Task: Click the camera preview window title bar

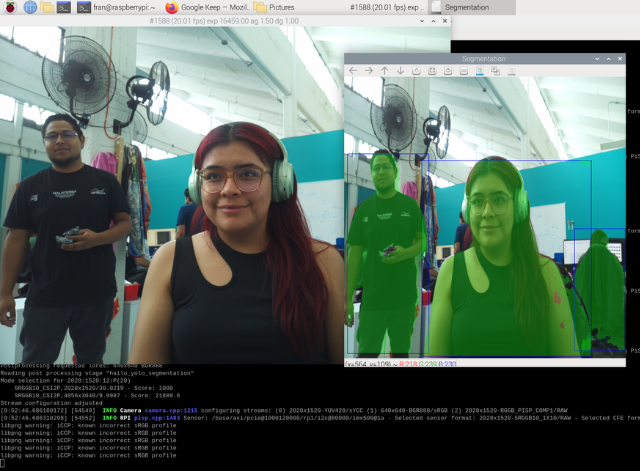Action: point(224,21)
